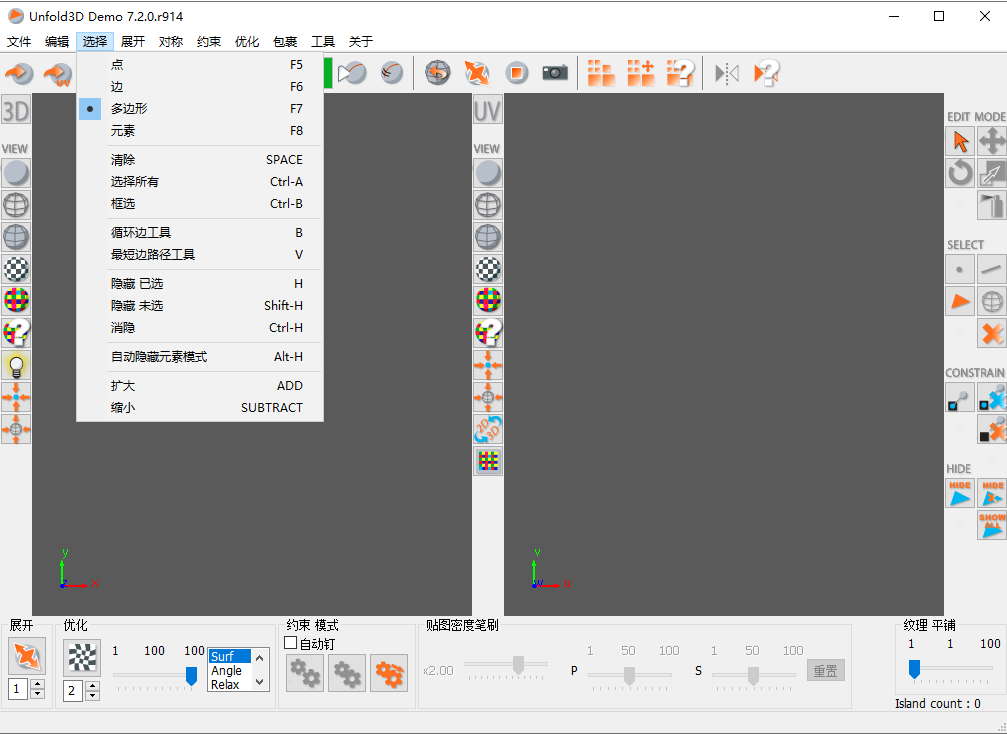Click 扩大 menu entry

coord(200,385)
